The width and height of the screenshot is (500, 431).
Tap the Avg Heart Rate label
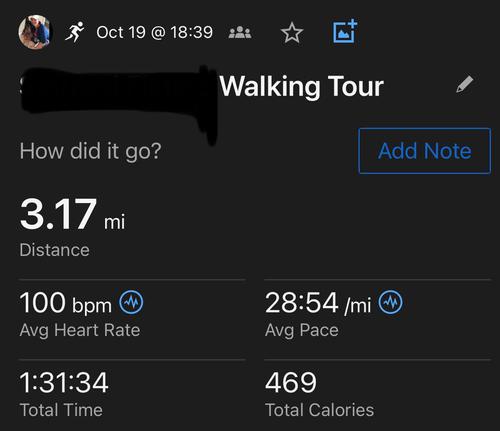[x=80, y=330]
